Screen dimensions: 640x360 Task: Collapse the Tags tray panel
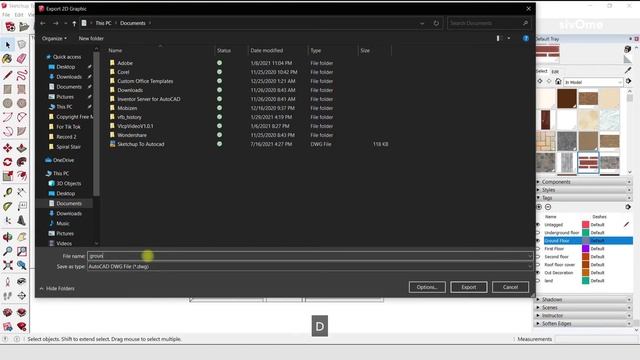coord(584,198)
